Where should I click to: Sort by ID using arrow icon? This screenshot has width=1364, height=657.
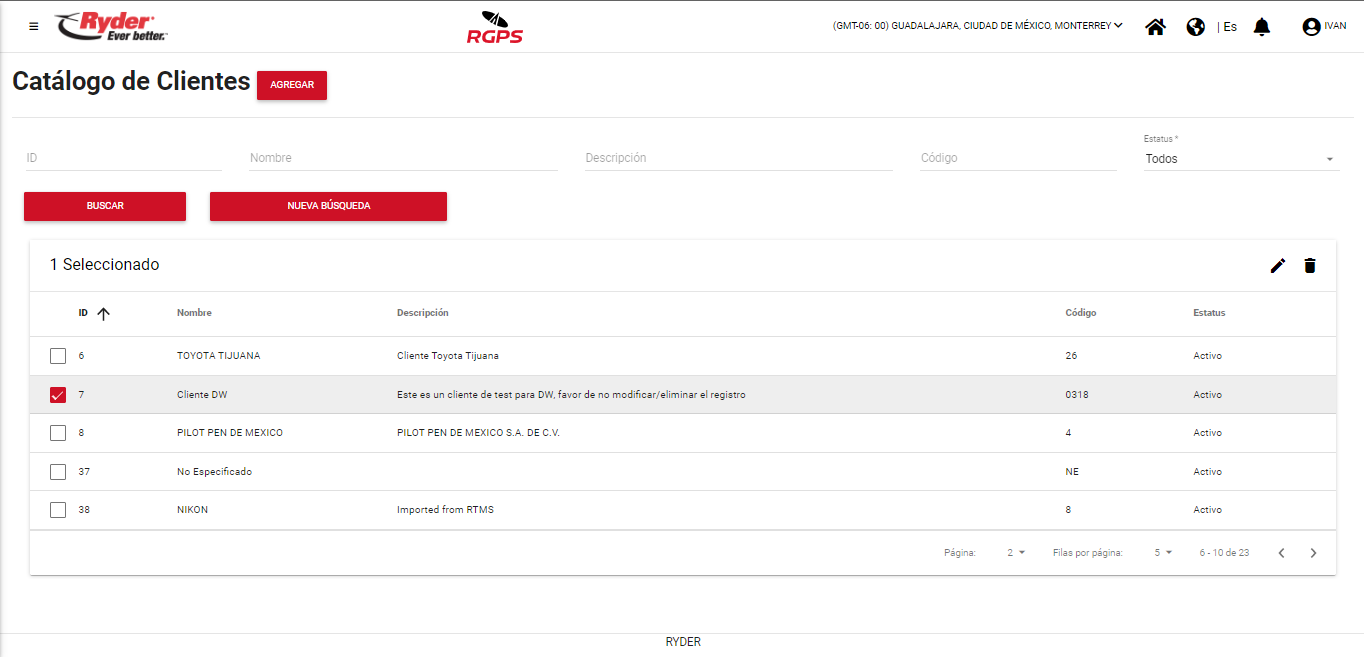point(103,313)
